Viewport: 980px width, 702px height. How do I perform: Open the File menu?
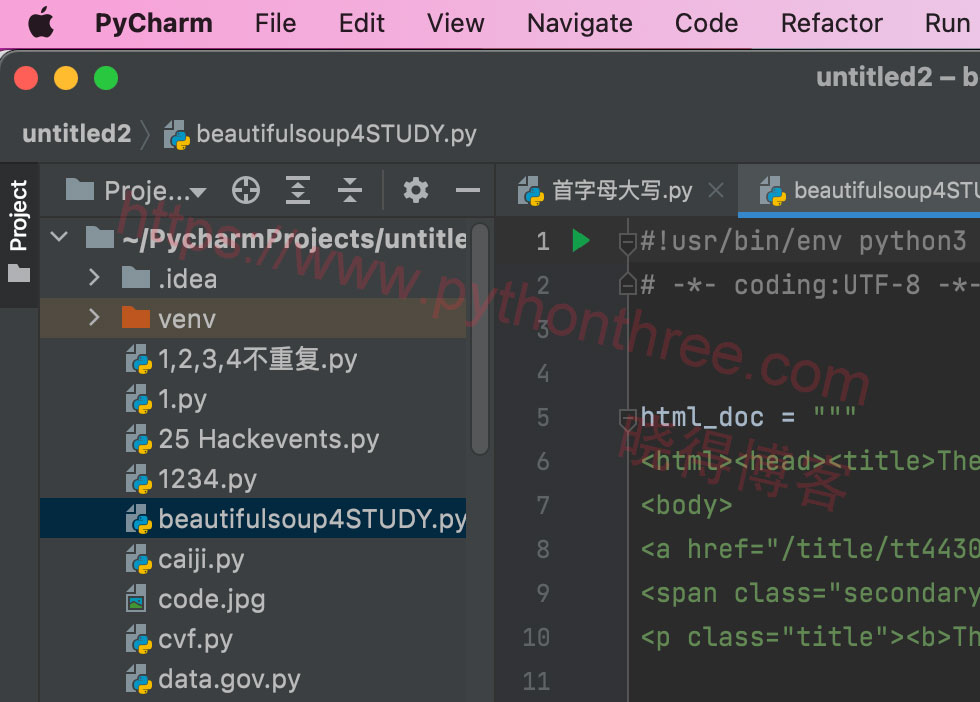(275, 23)
